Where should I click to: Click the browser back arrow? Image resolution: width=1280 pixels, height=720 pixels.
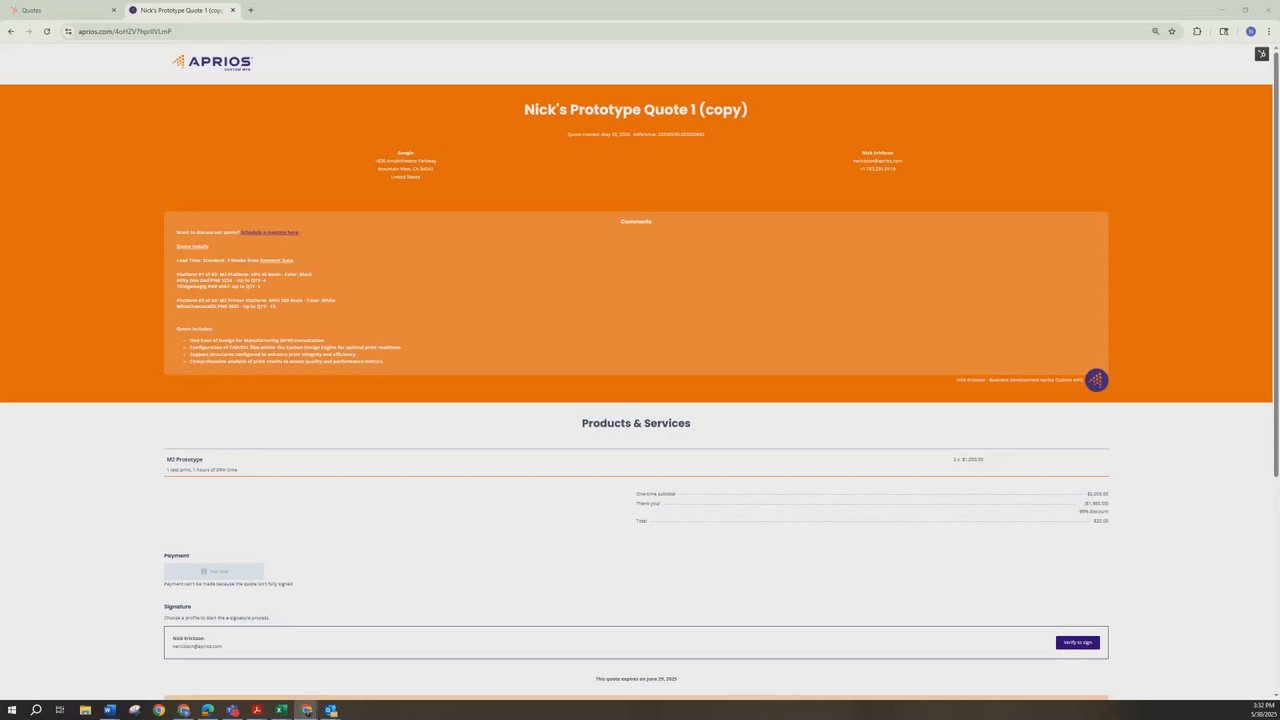coord(11,31)
